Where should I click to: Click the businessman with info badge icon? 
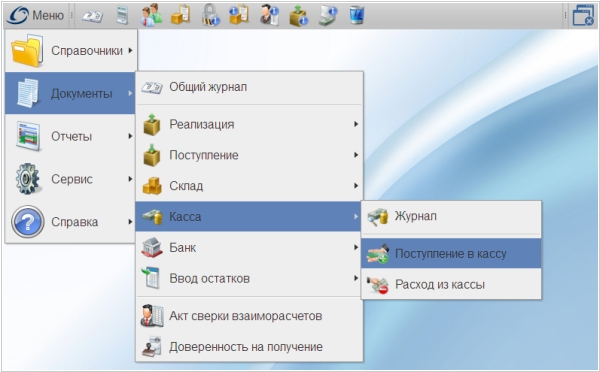(269, 15)
